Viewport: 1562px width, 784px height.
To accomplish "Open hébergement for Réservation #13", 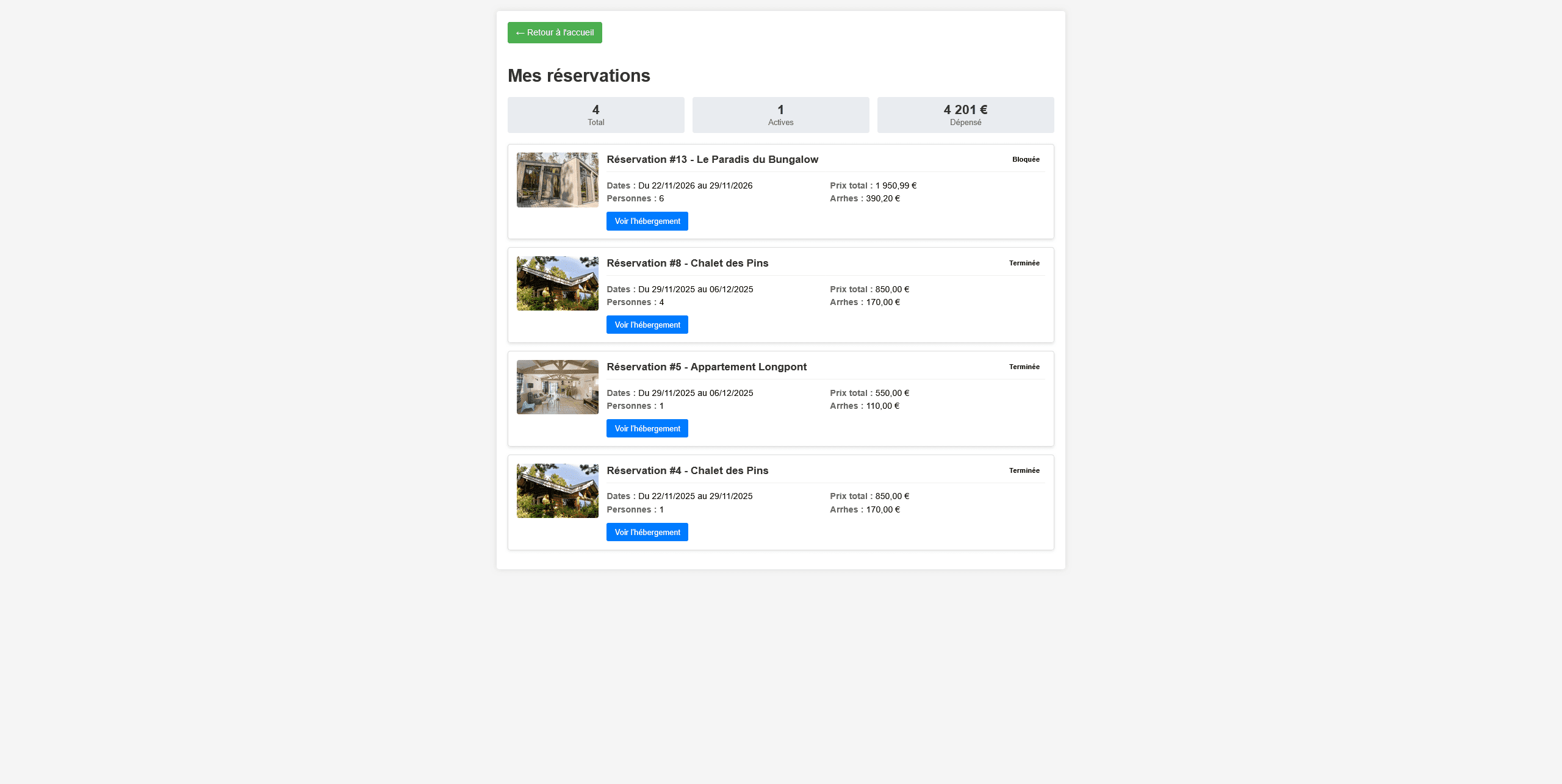I will 647,221.
